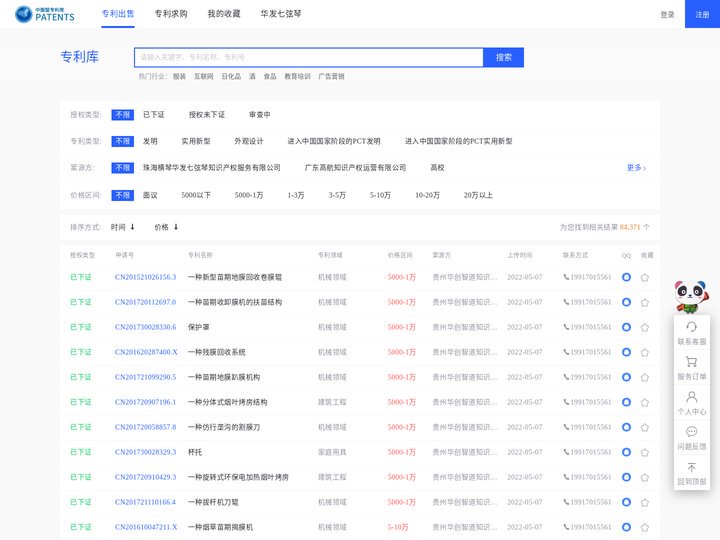Click QQ icon for 一种苗期收卸膜机的扶苗结构
Screen dimensions: 720x540
click(626, 302)
